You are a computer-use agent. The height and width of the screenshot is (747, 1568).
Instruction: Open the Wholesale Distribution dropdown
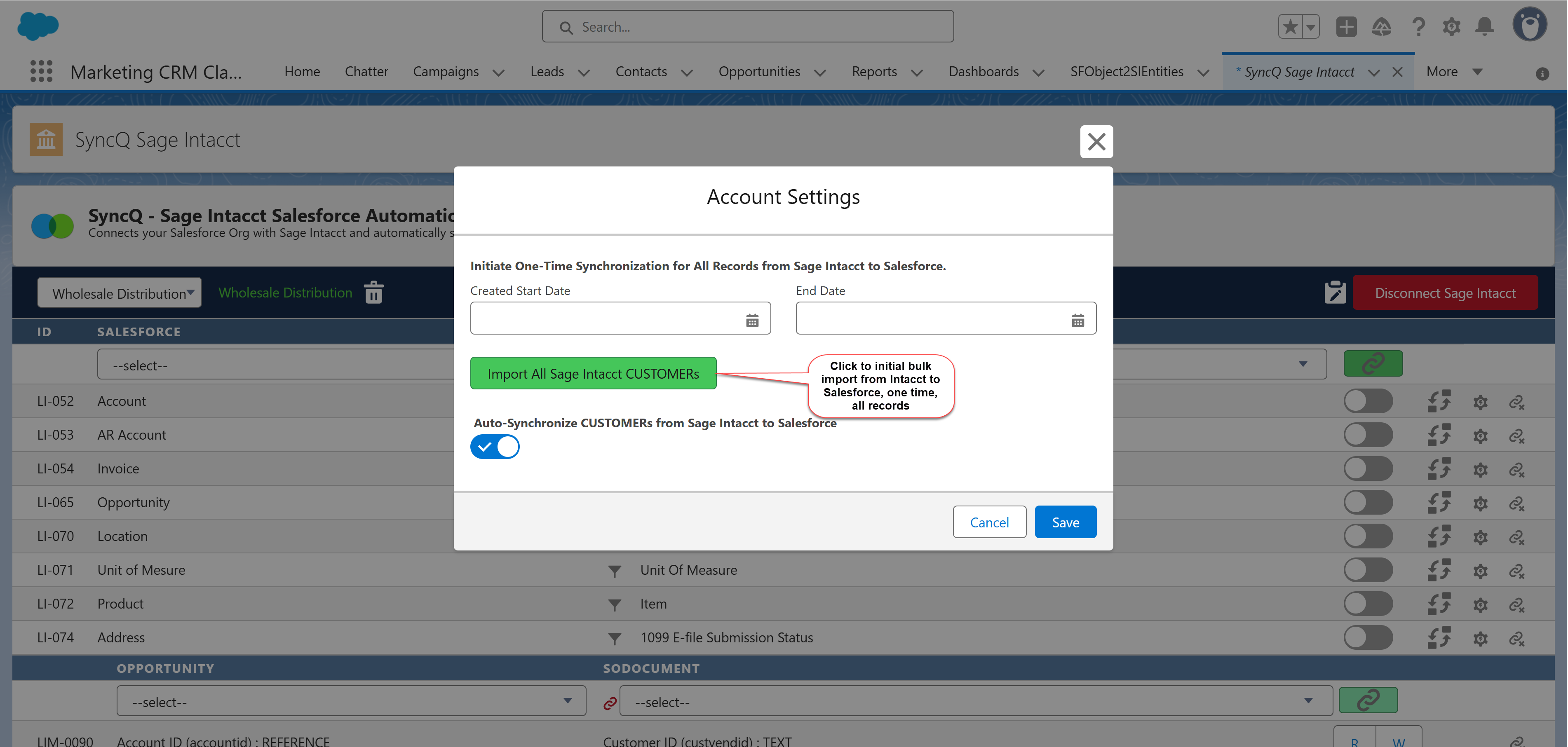[x=119, y=293]
